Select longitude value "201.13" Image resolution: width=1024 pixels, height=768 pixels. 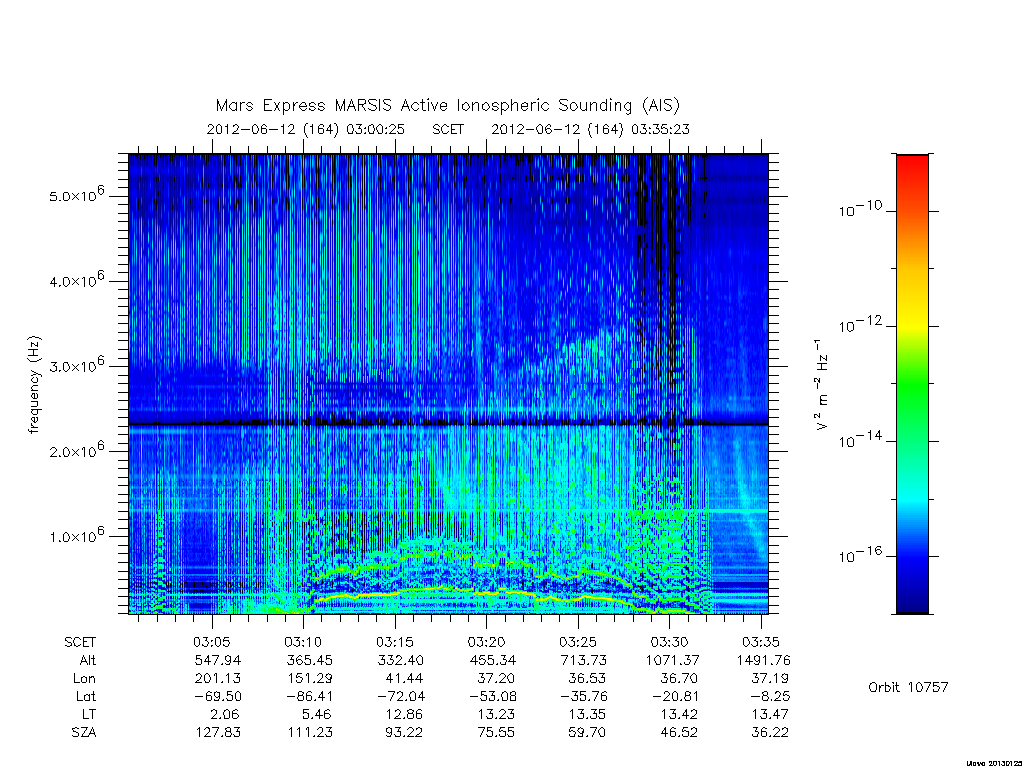click(x=217, y=679)
